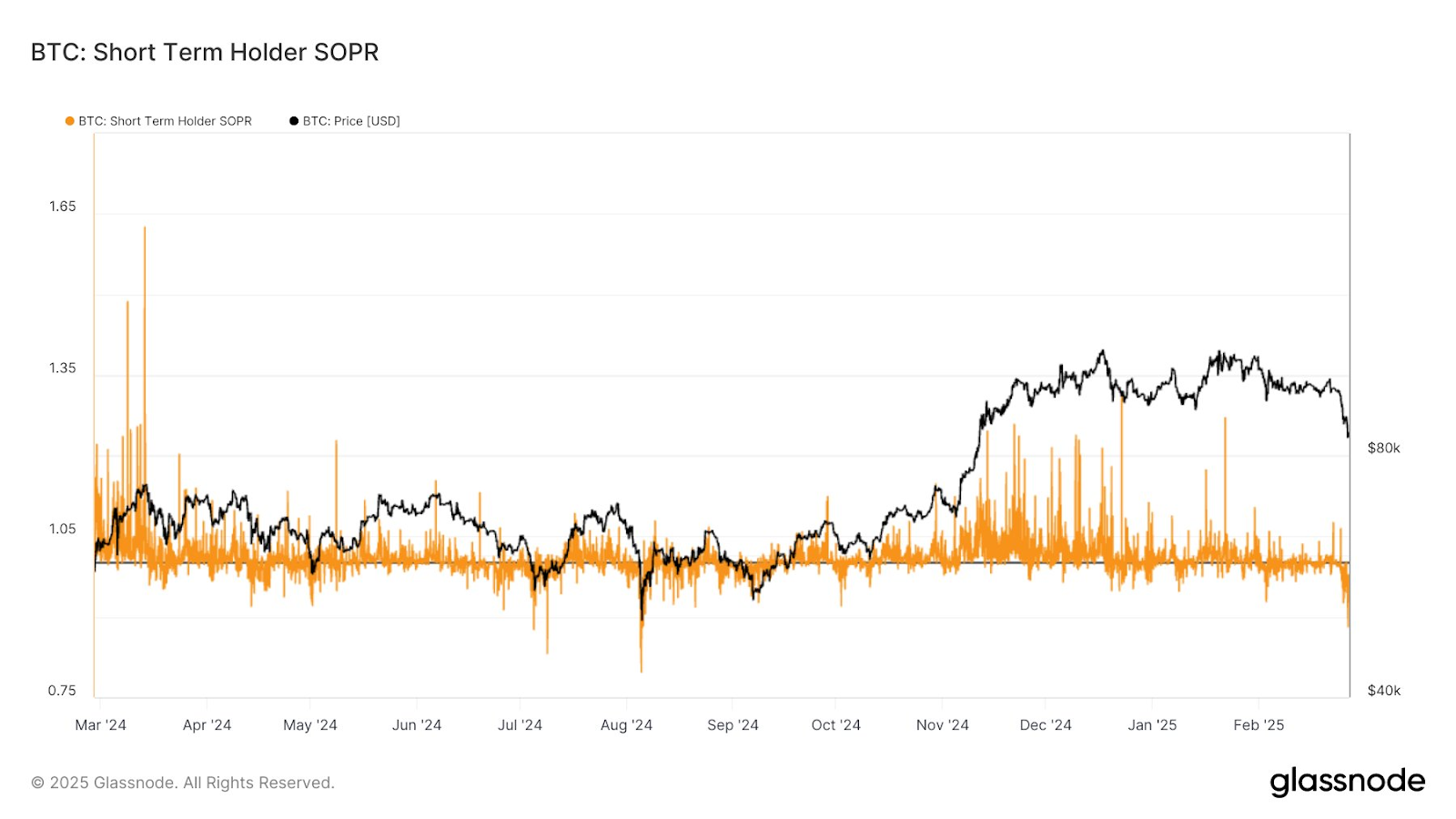Click the chart title 'BTC: Short Term Holder SOPR'
This screenshot has width=1456, height=819.
coord(205,52)
